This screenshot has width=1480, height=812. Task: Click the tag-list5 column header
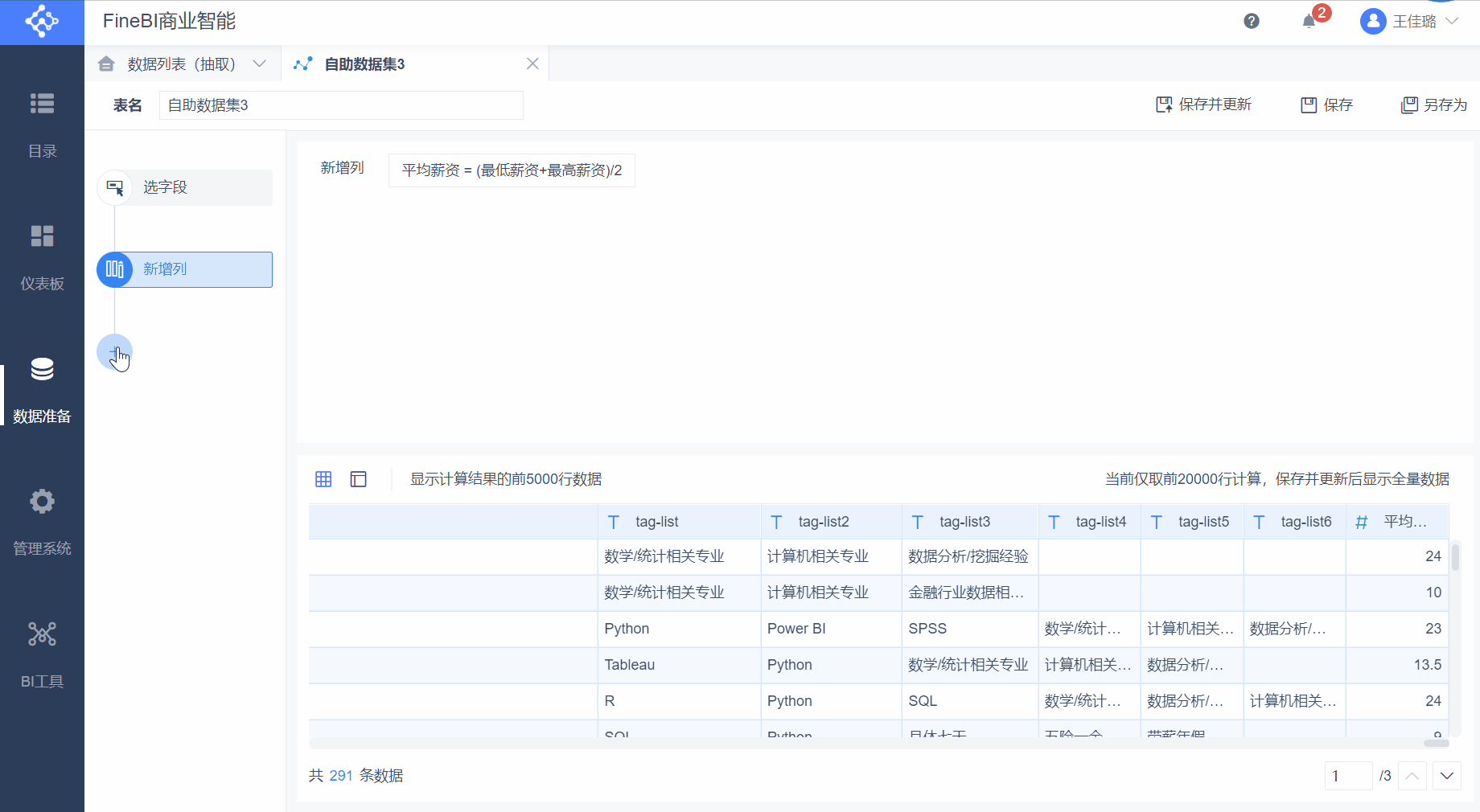click(1192, 522)
